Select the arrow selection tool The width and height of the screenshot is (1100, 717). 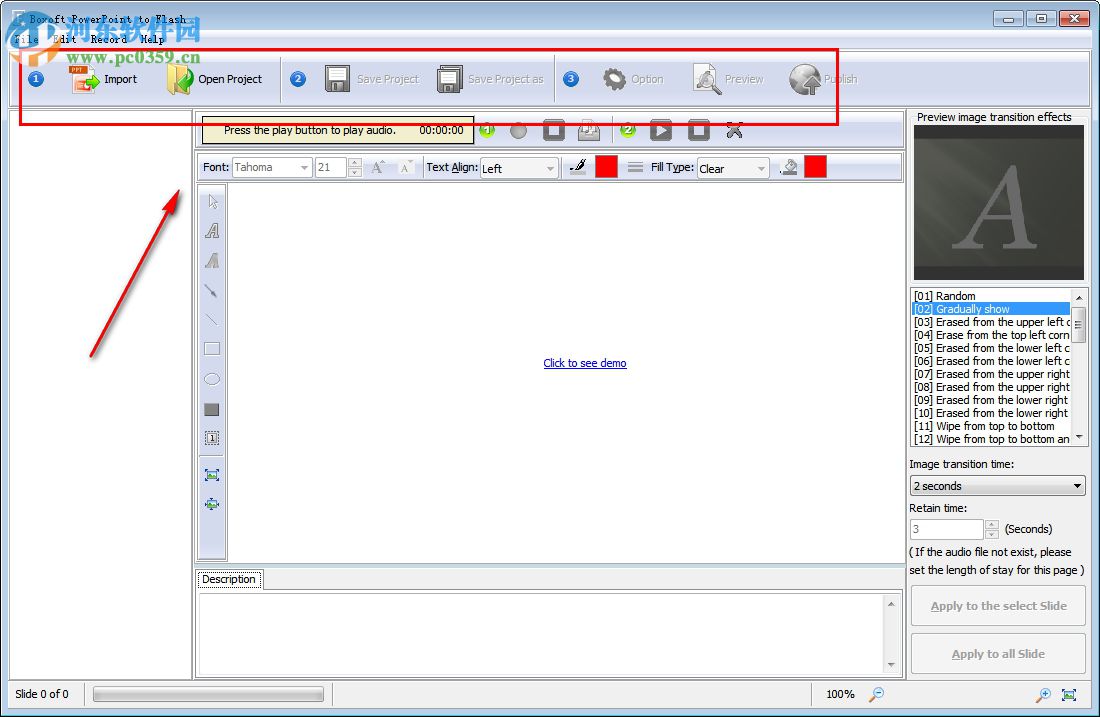(x=211, y=200)
